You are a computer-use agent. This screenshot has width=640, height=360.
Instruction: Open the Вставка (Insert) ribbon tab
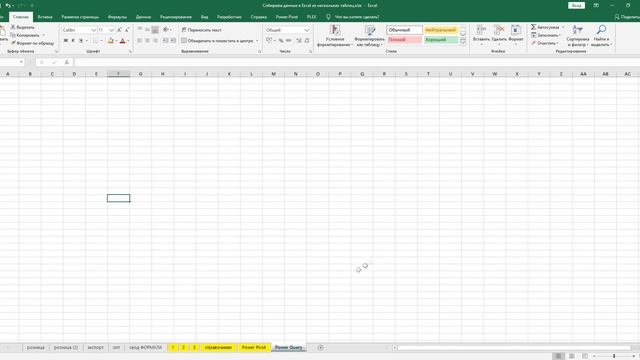tap(45, 17)
